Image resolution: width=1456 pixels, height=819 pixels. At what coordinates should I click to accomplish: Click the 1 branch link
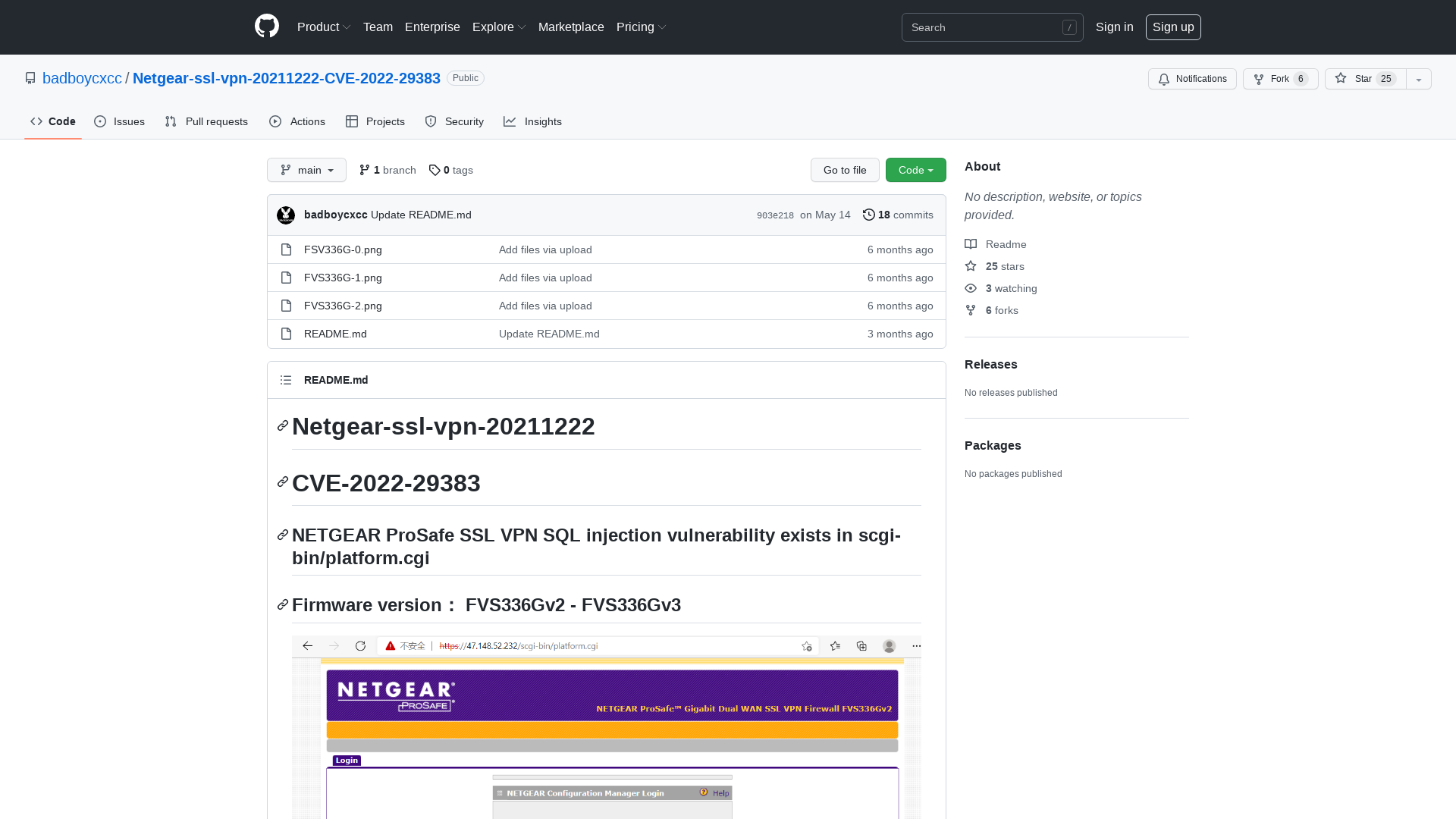point(388,170)
